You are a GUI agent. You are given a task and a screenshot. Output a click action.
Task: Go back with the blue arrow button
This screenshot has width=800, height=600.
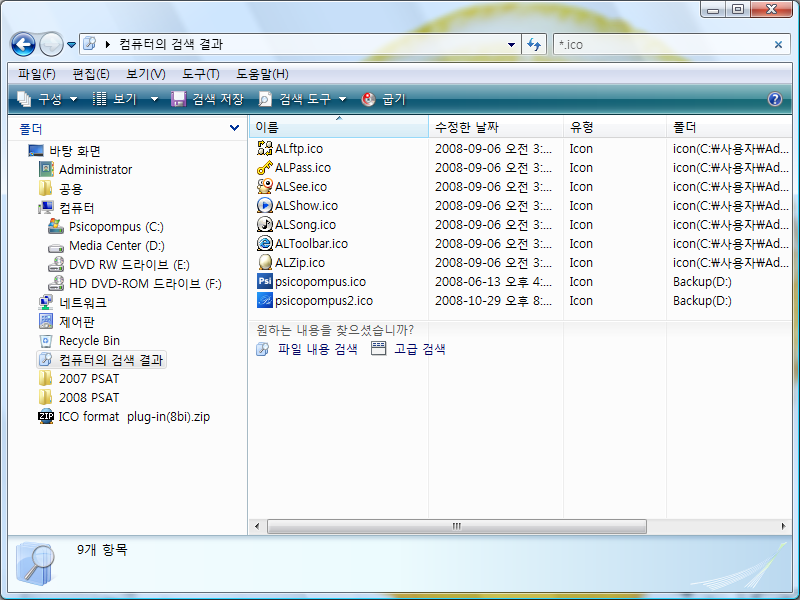click(x=23, y=44)
